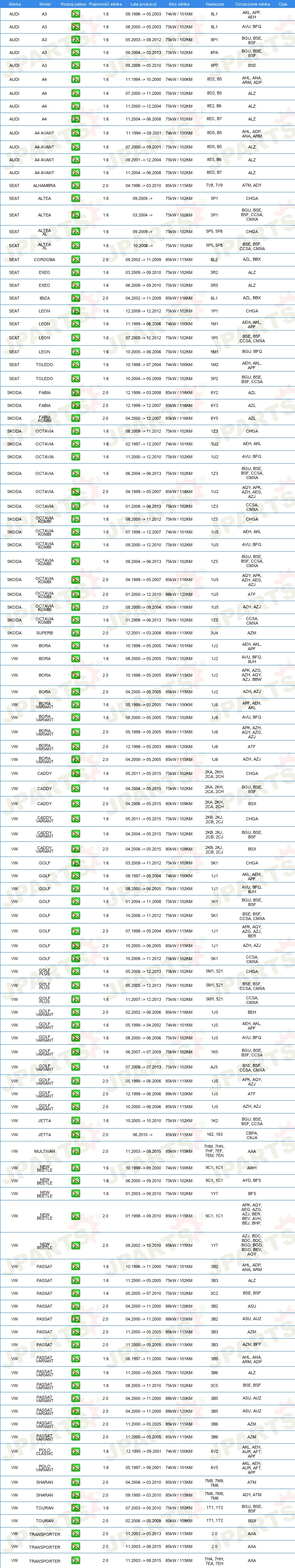Select the ALHAMBRA model cell
The width and height of the screenshot is (295, 1568).
tap(45, 186)
